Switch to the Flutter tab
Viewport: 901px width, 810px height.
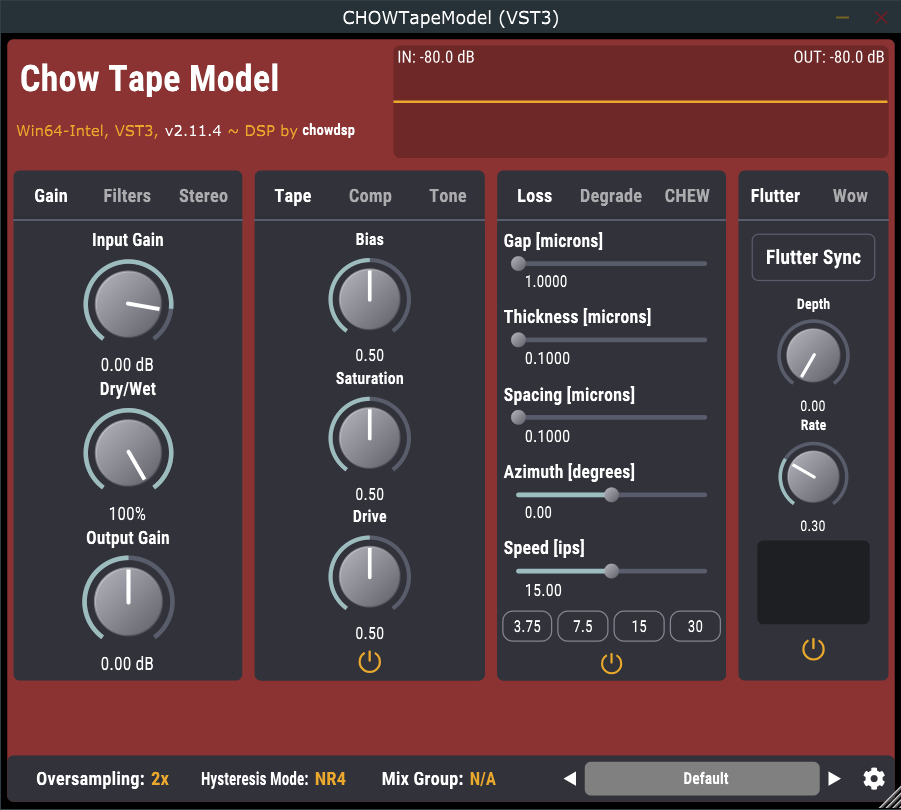click(775, 196)
